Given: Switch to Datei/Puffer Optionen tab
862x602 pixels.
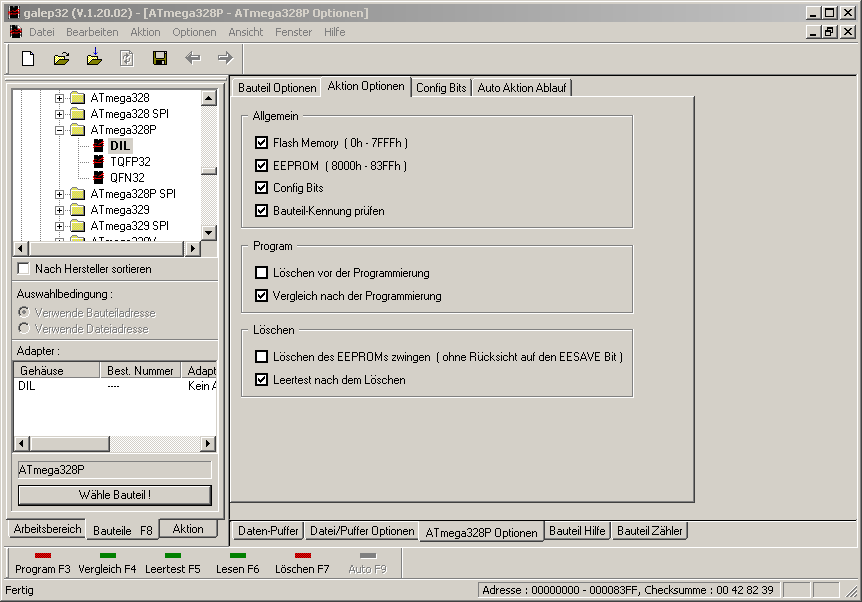Looking at the screenshot, I should [x=362, y=531].
